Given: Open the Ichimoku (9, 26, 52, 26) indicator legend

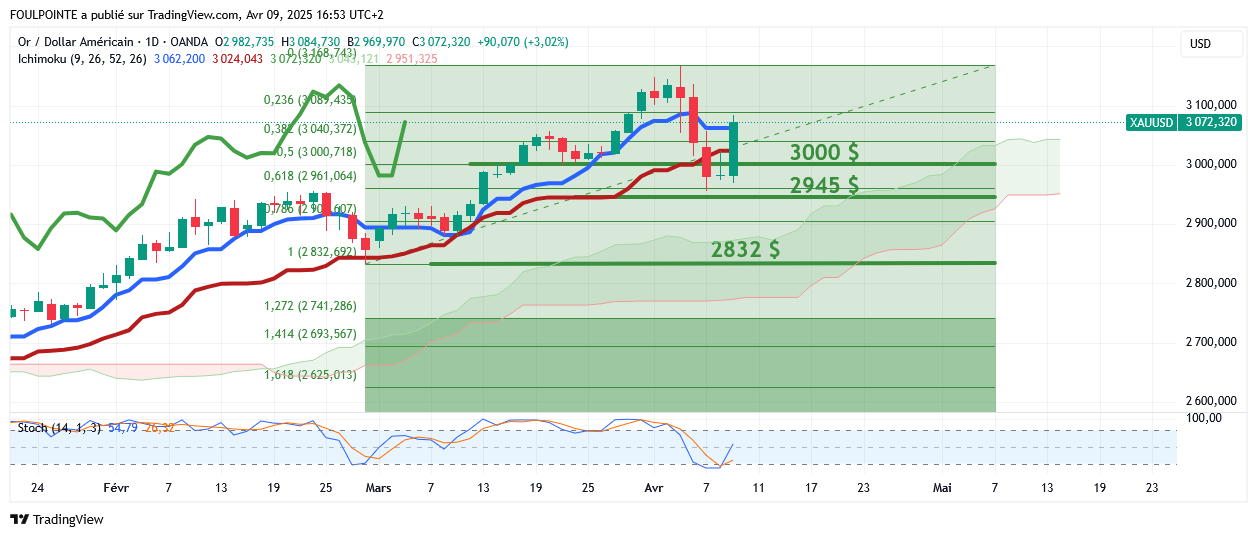Looking at the screenshot, I should [x=82, y=59].
